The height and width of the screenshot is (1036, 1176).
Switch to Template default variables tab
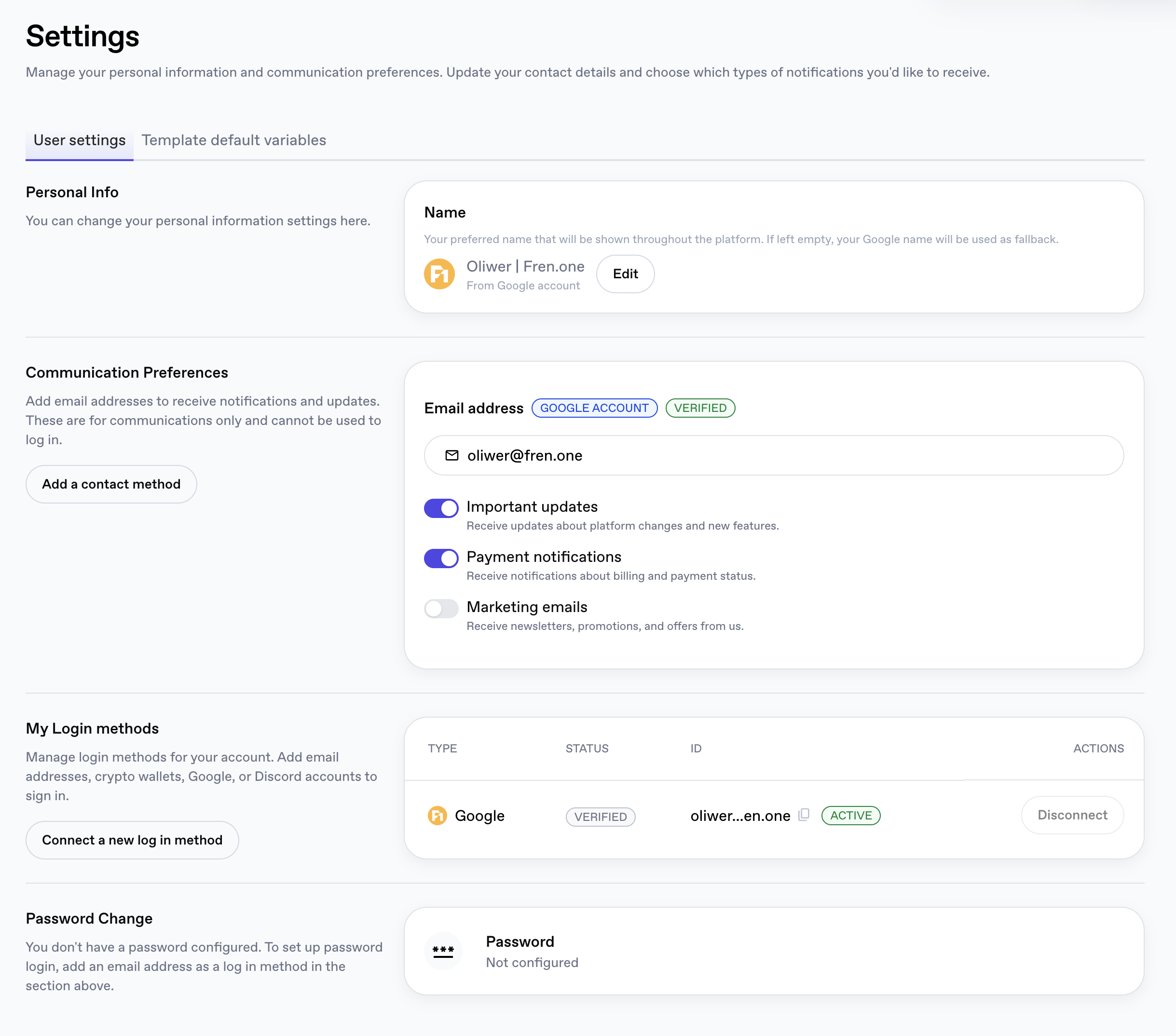tap(233, 140)
